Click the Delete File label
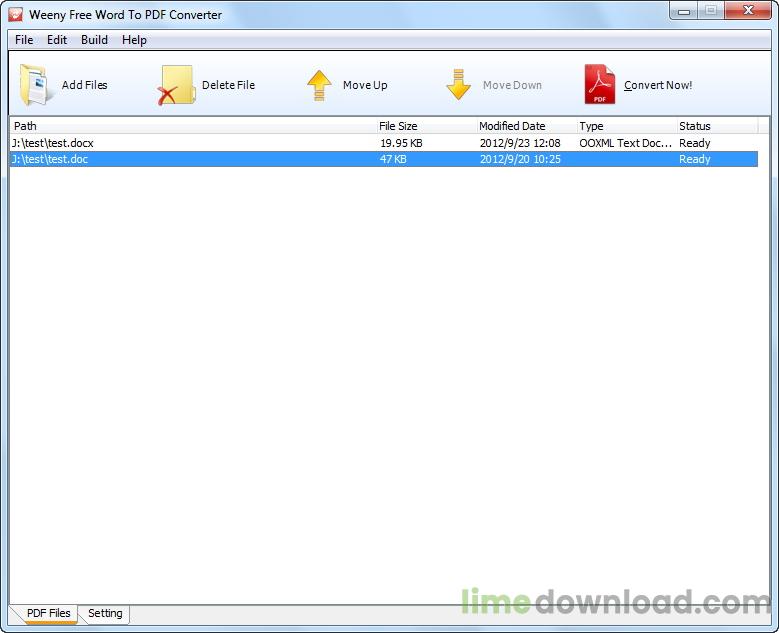 (x=228, y=85)
